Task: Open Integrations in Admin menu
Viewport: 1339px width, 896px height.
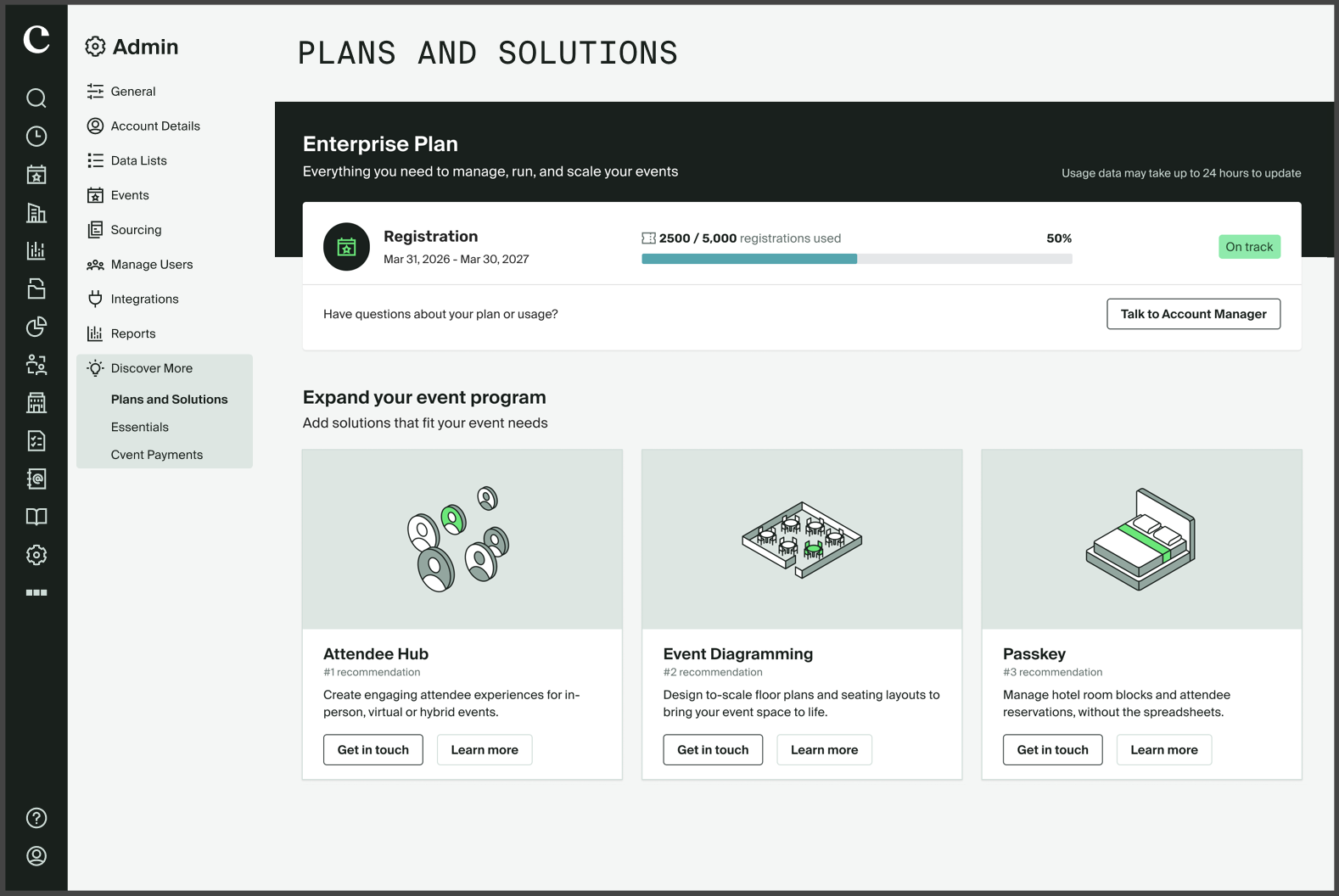Action: (x=145, y=300)
